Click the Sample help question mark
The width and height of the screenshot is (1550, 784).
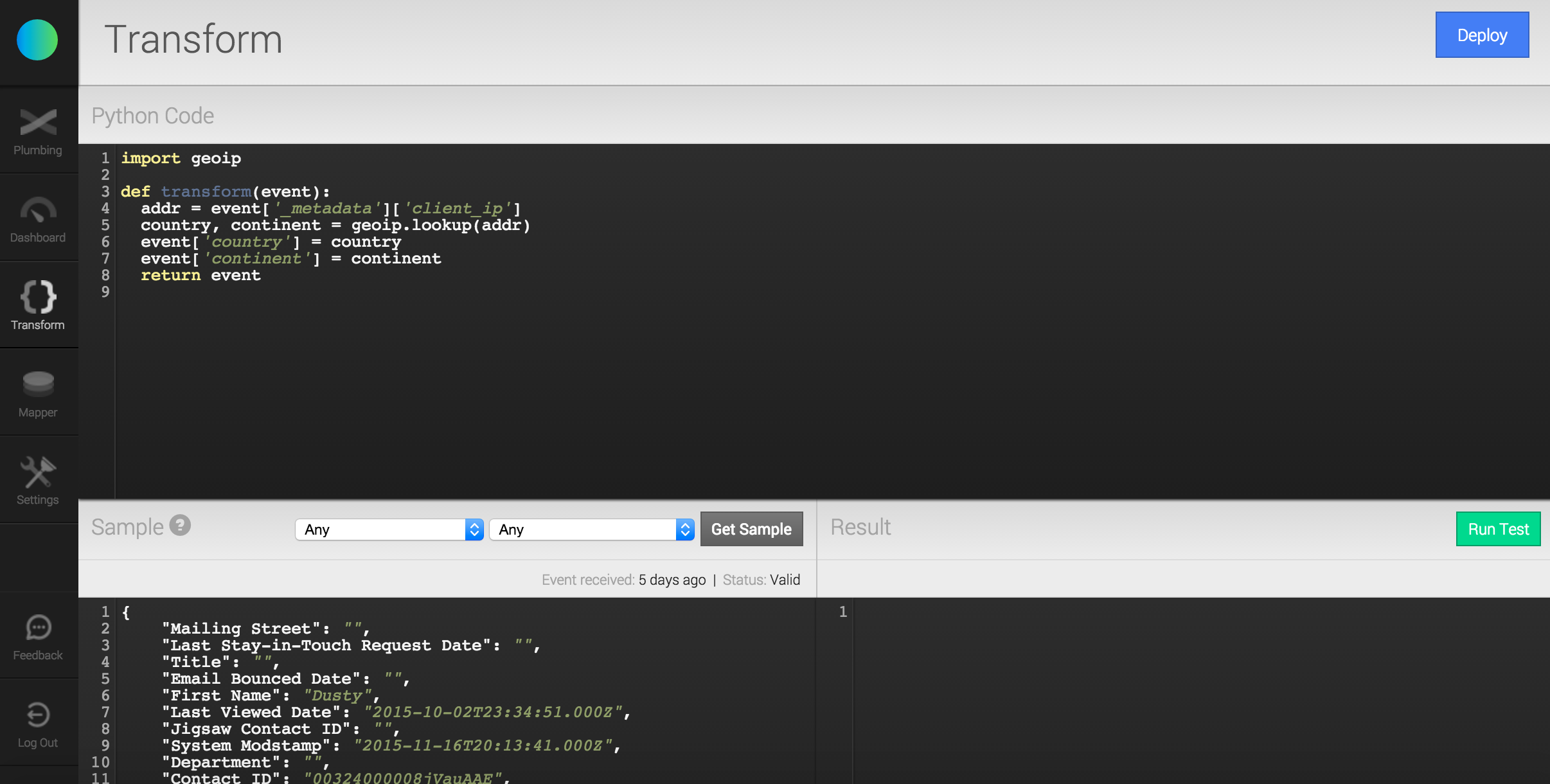coord(180,526)
